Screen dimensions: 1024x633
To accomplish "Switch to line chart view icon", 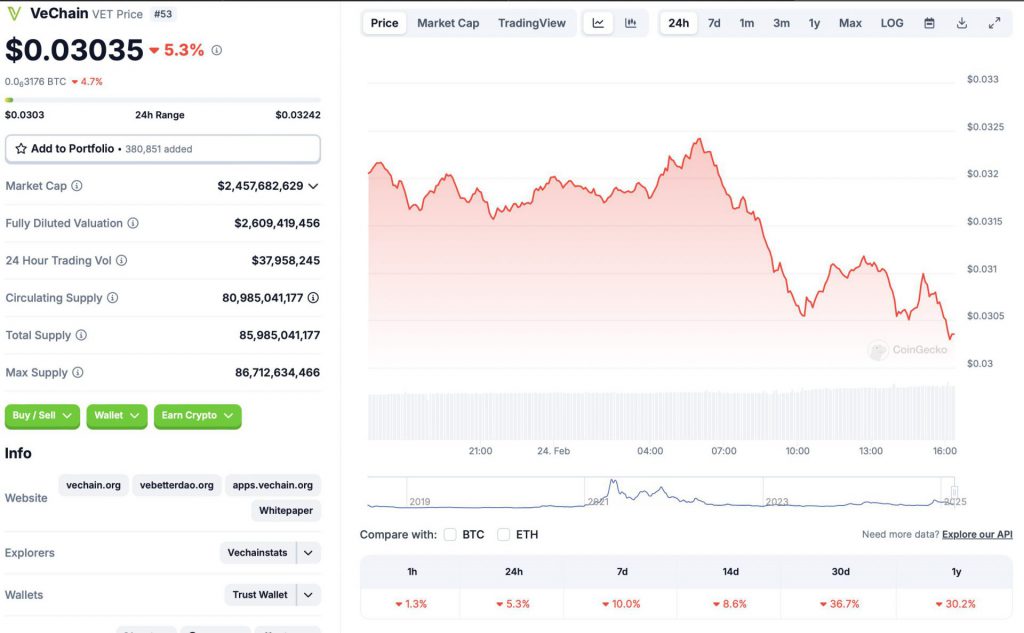I will [598, 23].
